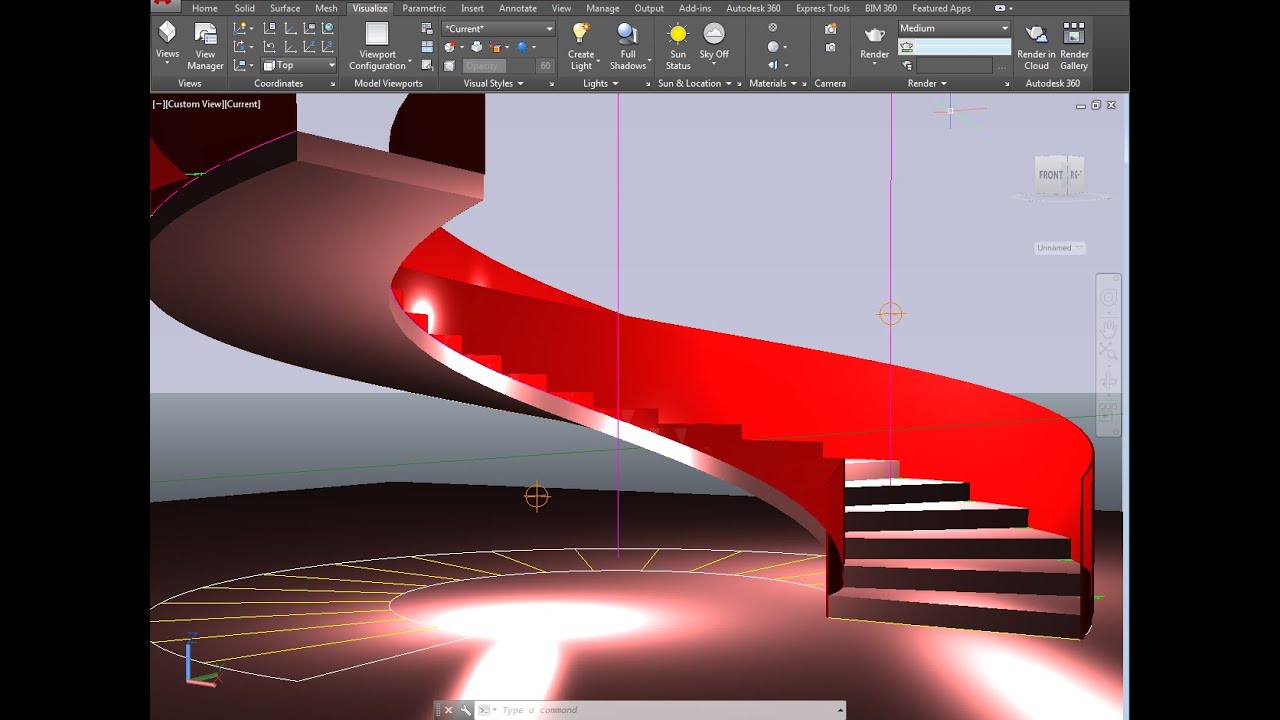The height and width of the screenshot is (720, 1280).
Task: Toggle Sun Status
Action: [x=678, y=46]
